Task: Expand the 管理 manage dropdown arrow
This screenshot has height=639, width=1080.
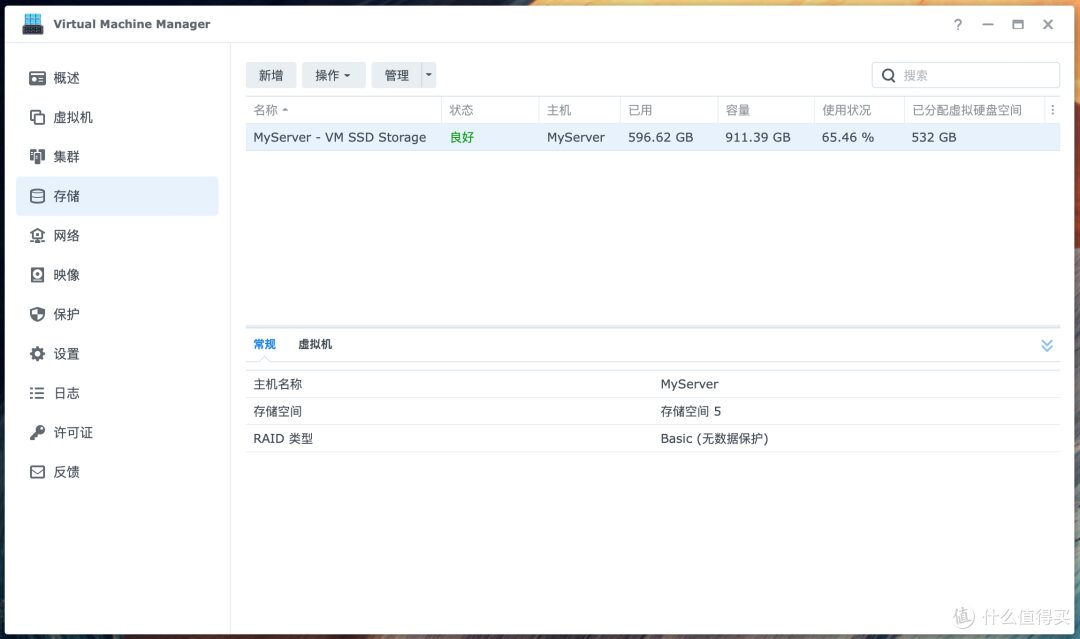Action: point(429,75)
